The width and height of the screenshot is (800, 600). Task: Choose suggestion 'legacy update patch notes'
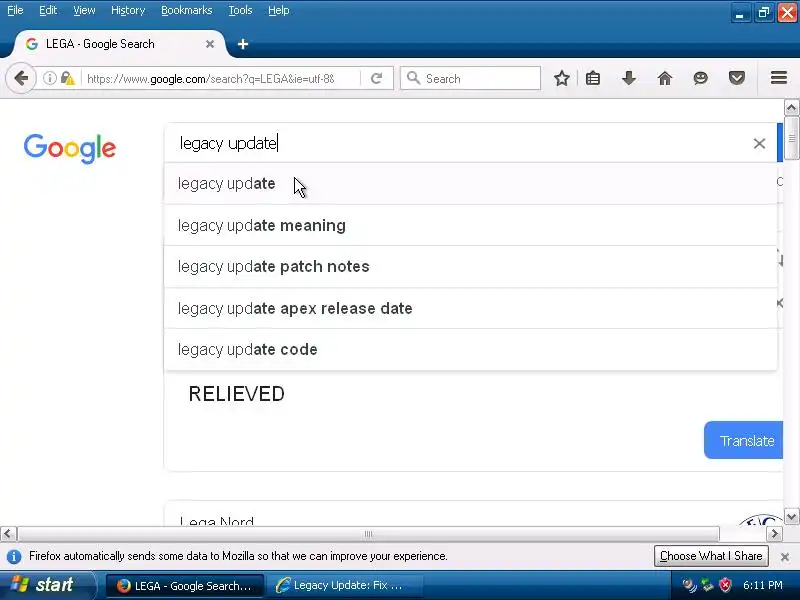(x=470, y=267)
